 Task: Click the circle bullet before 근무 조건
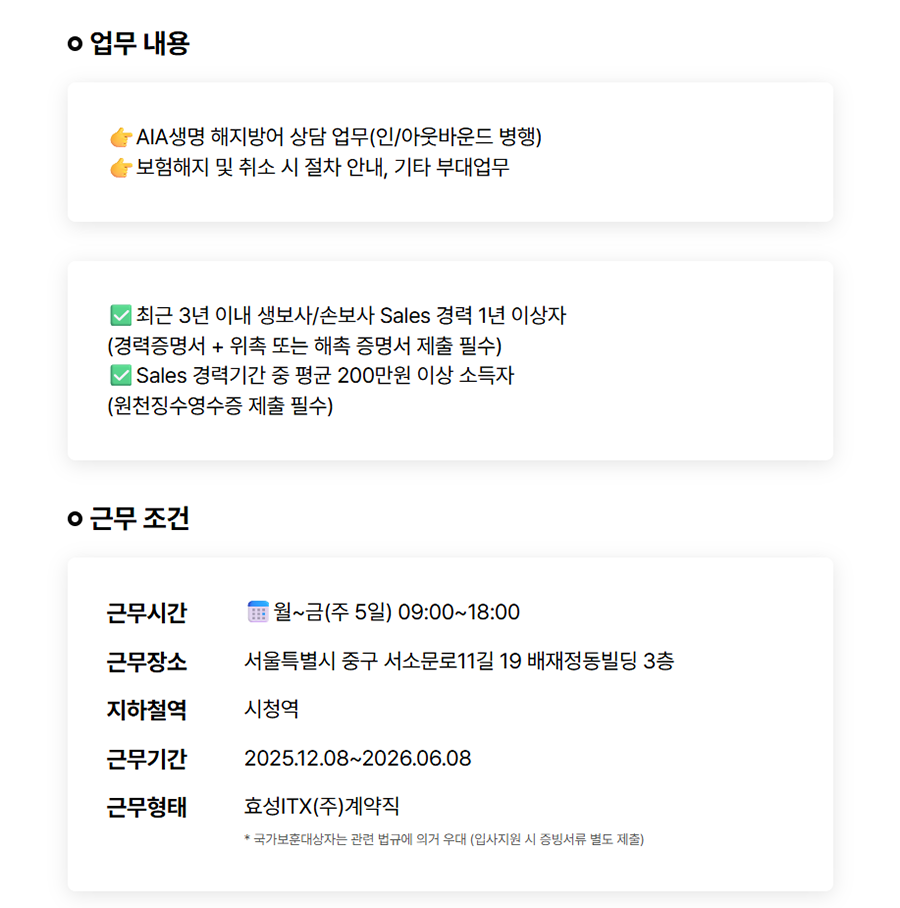(x=73, y=519)
